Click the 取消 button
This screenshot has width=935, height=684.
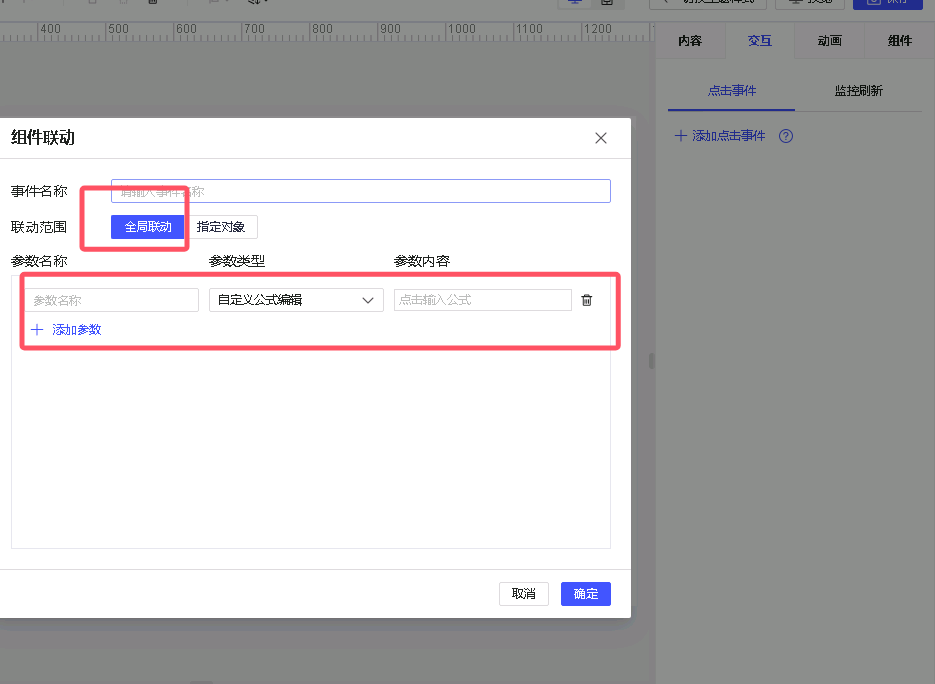[x=524, y=594]
